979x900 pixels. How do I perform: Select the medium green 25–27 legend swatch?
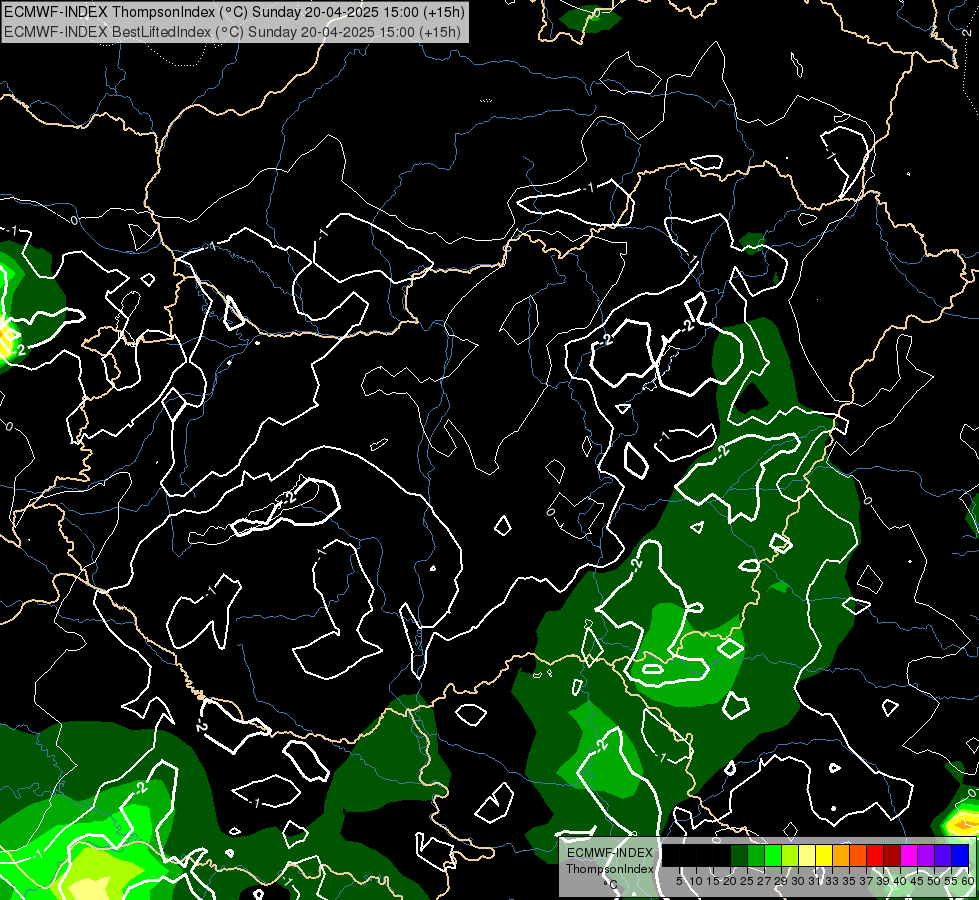coord(756,856)
